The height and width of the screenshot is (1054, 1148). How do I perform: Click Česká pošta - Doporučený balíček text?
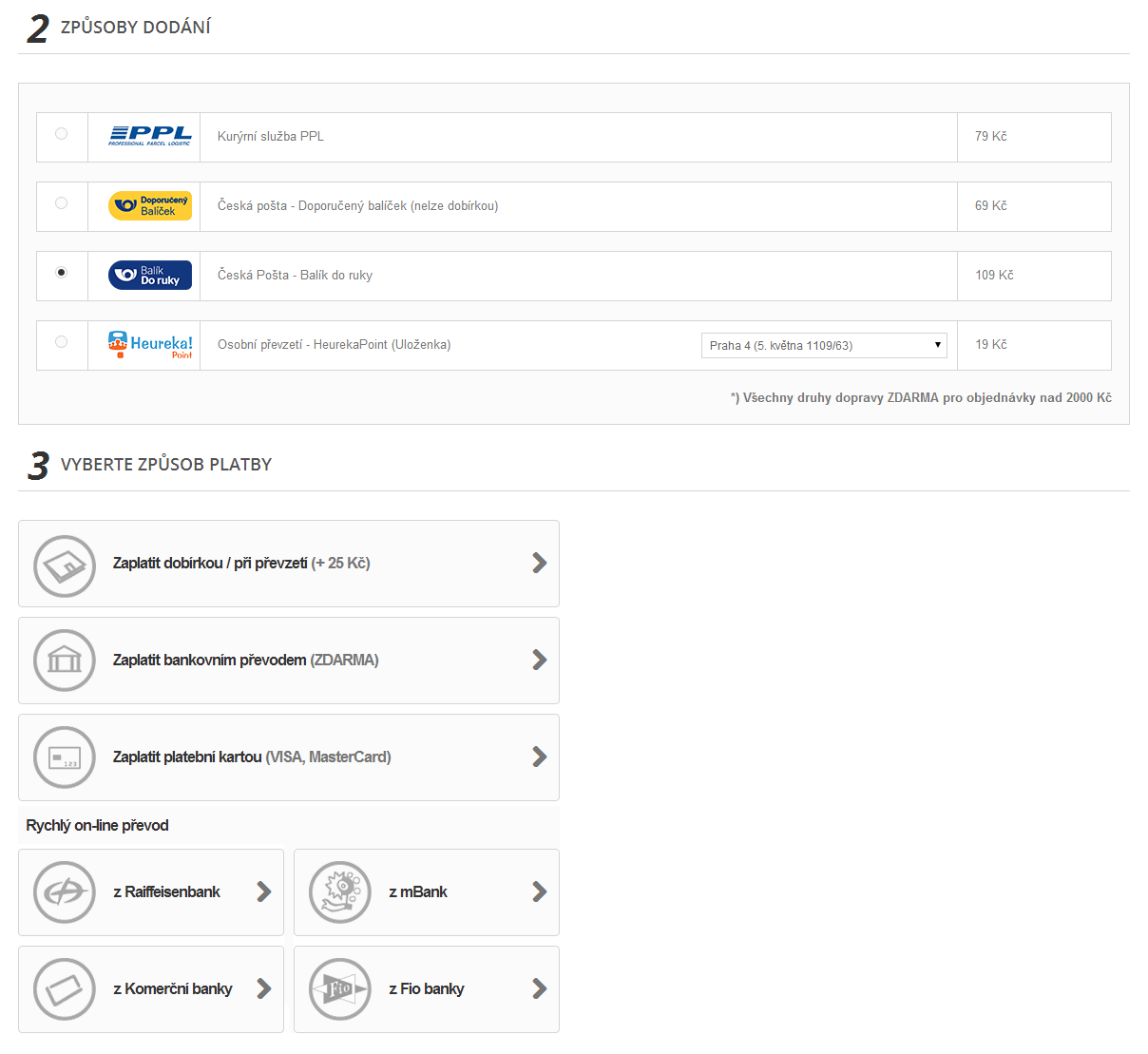(357, 206)
